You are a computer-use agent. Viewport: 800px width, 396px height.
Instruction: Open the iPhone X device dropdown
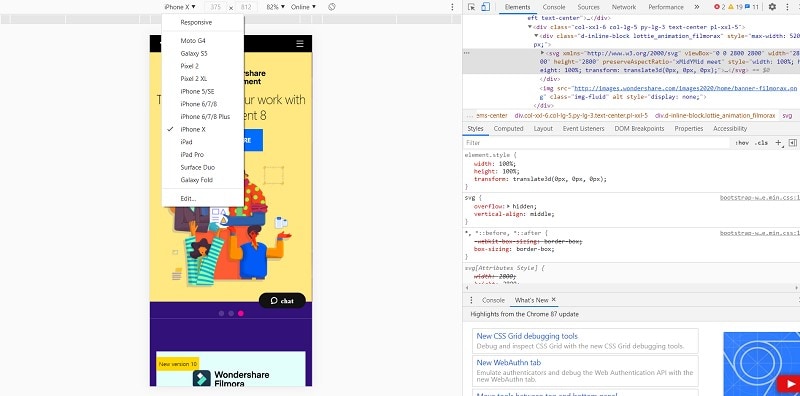pyautogui.click(x=180, y=7)
